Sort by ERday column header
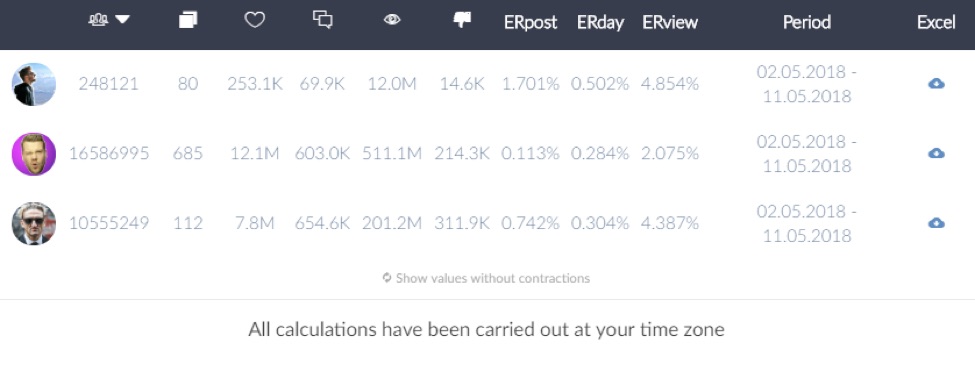This screenshot has width=975, height=379. click(600, 23)
